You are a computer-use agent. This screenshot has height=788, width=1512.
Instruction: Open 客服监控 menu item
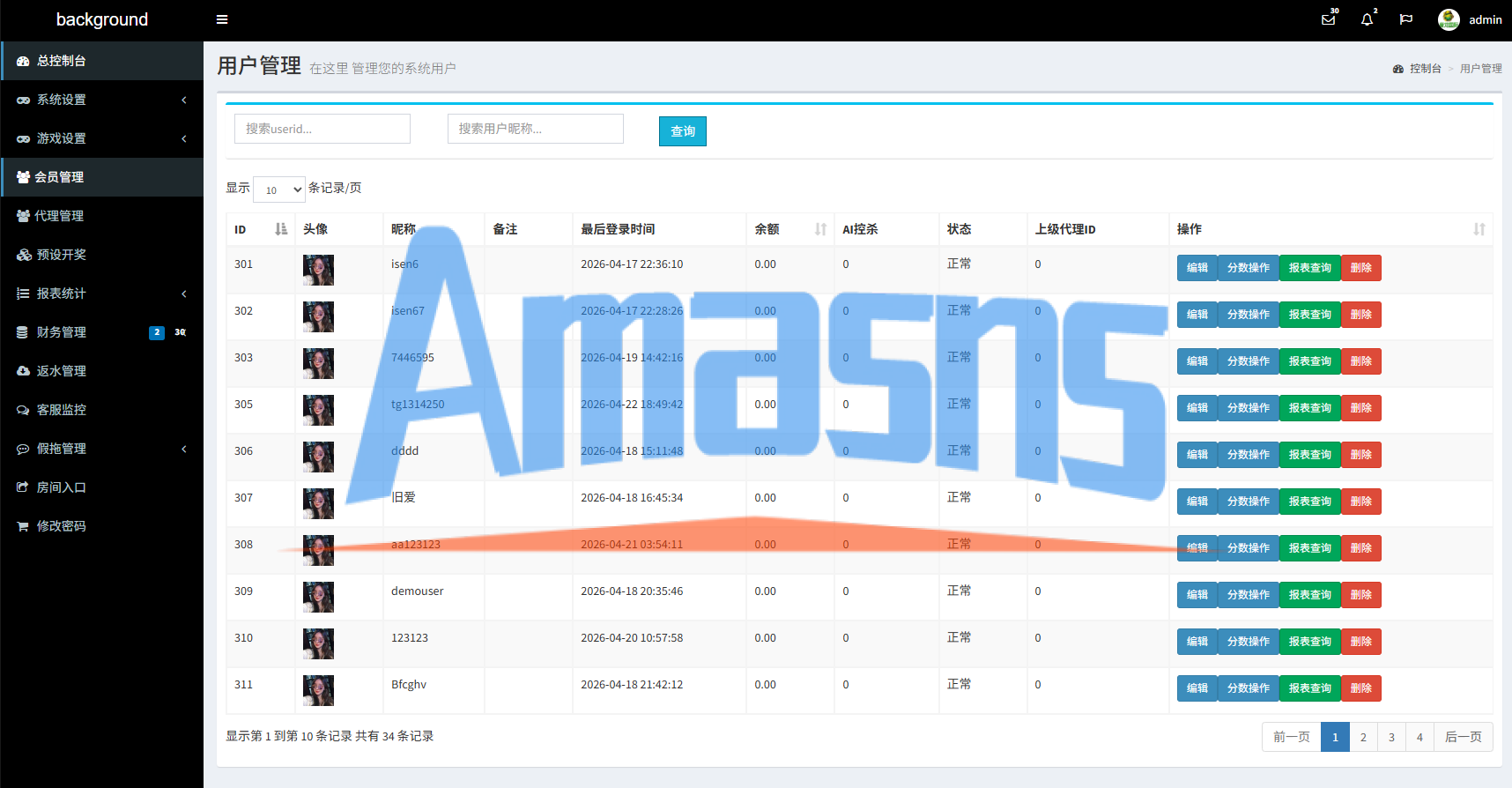coord(102,410)
